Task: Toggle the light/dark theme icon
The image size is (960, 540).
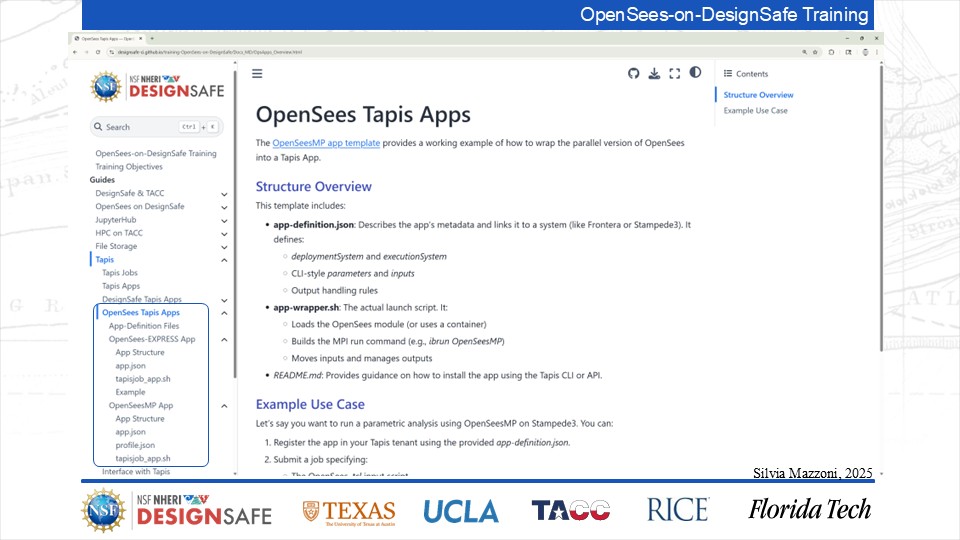Action: point(695,73)
